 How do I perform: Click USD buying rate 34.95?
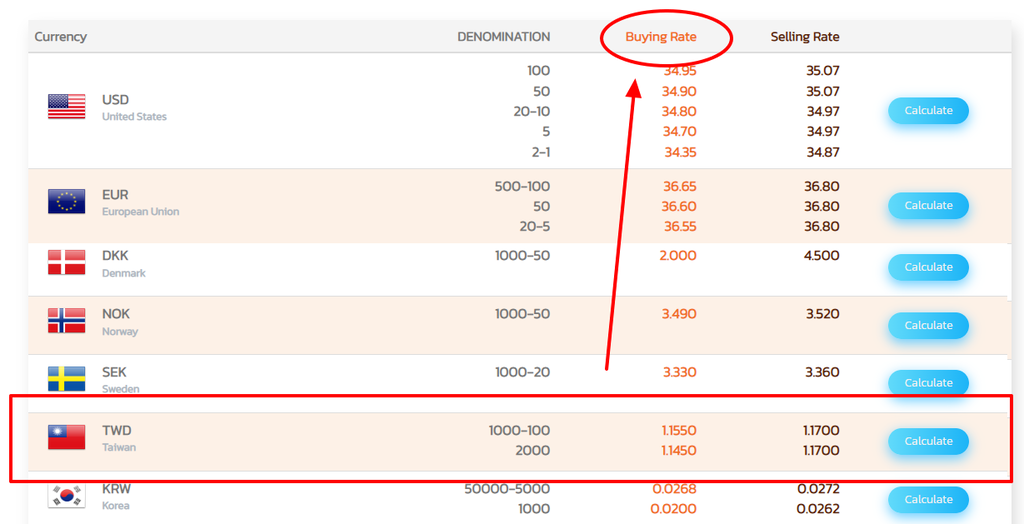coord(680,71)
